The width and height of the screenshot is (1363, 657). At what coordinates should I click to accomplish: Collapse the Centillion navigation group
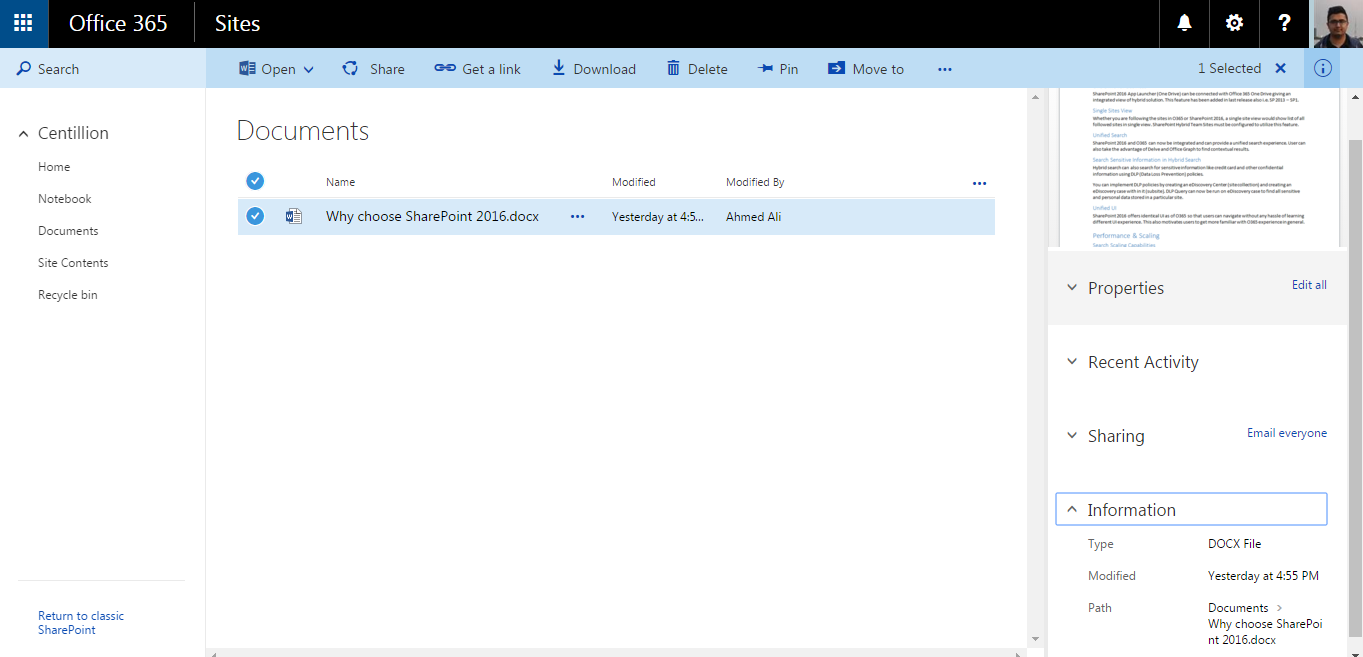(24, 134)
